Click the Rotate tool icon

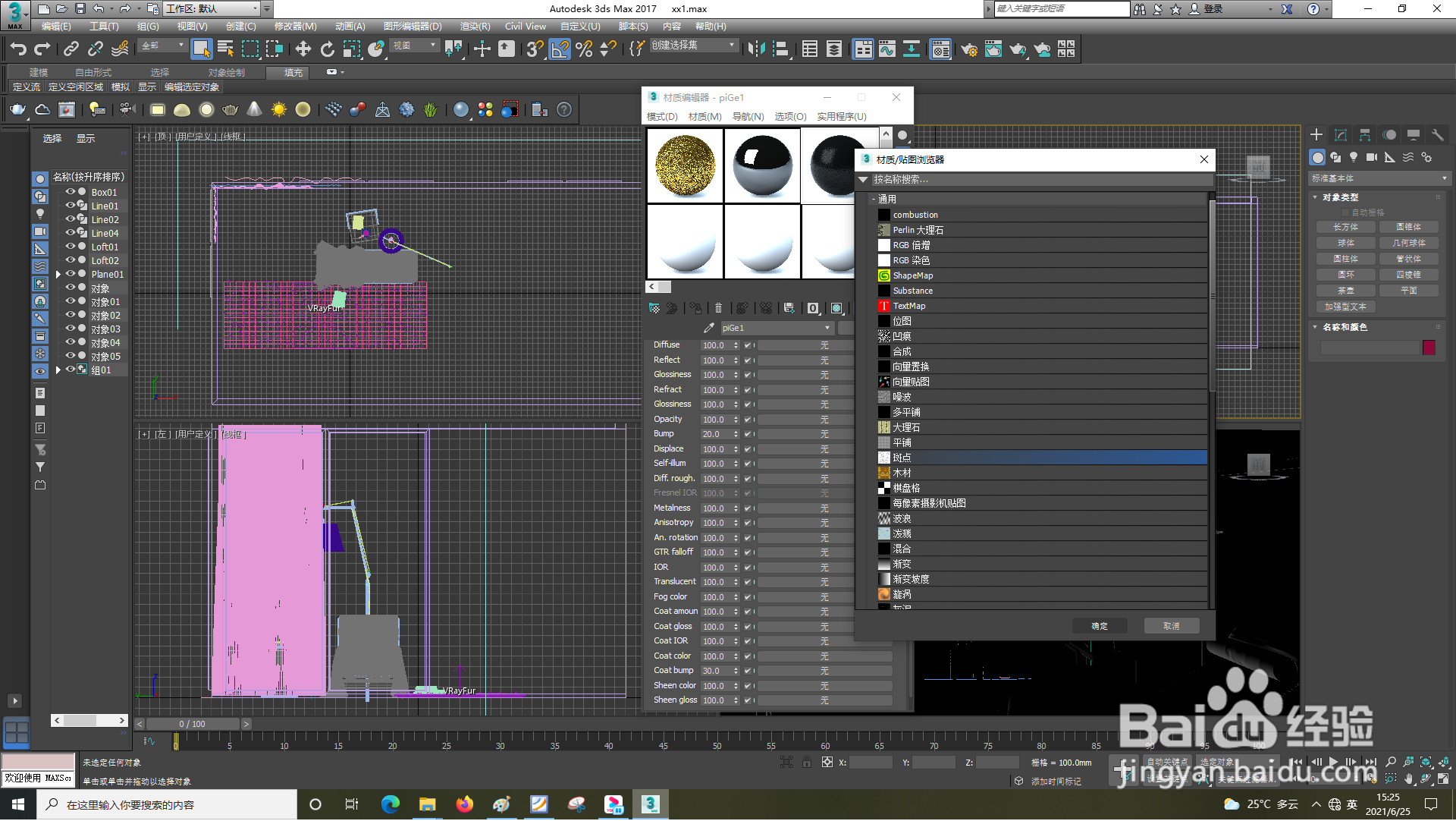(327, 49)
